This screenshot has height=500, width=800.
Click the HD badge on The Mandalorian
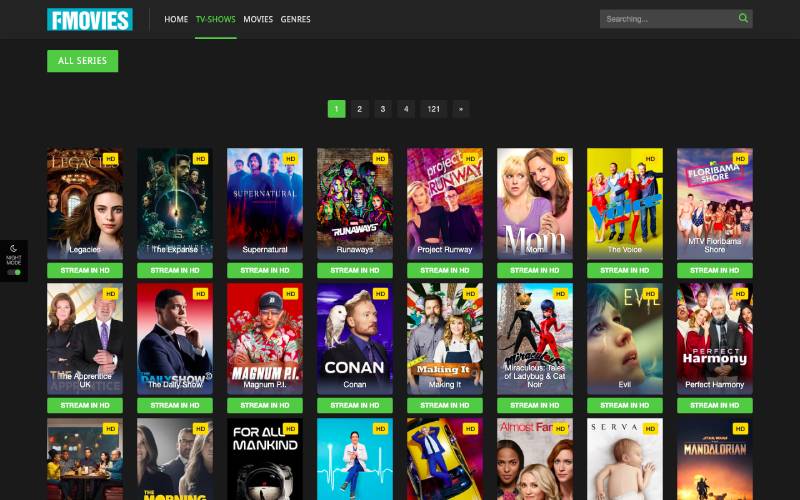(x=740, y=429)
